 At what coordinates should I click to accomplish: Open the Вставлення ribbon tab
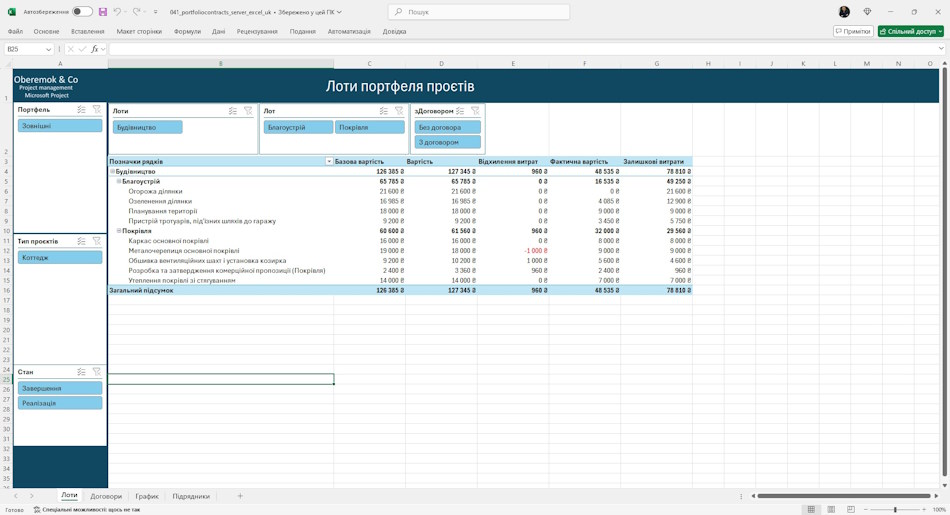point(88,32)
